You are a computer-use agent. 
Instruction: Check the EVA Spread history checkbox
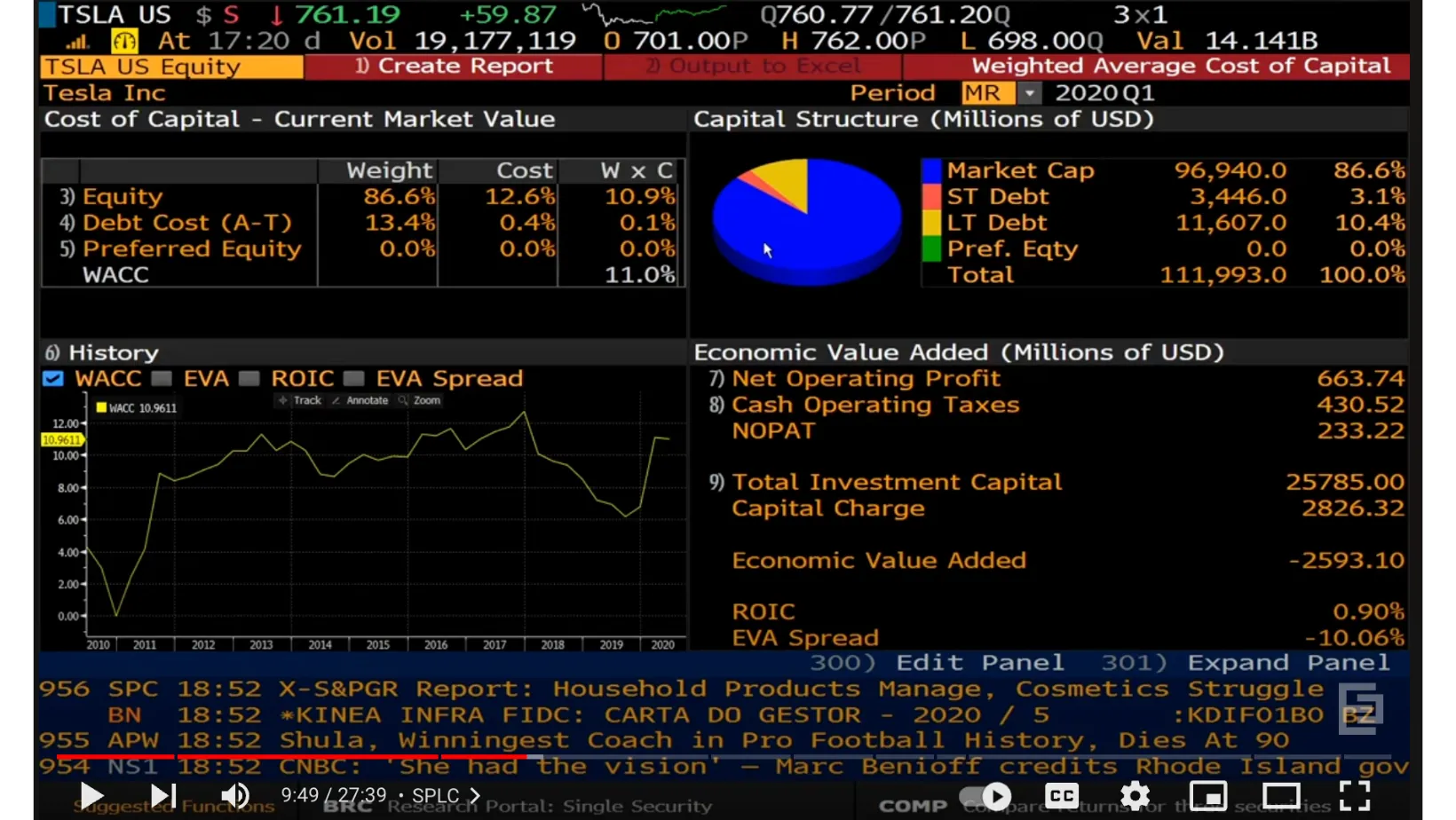[354, 379]
